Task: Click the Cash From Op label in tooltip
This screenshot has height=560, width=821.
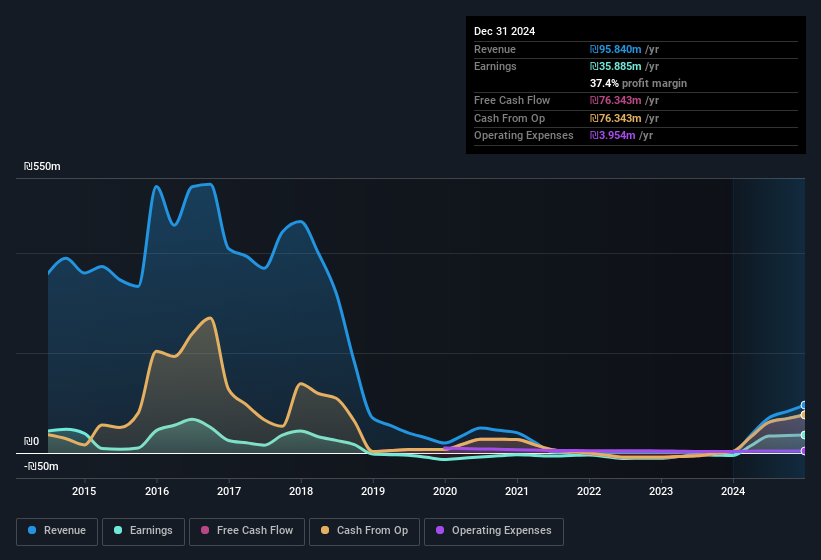Action: click(x=509, y=118)
